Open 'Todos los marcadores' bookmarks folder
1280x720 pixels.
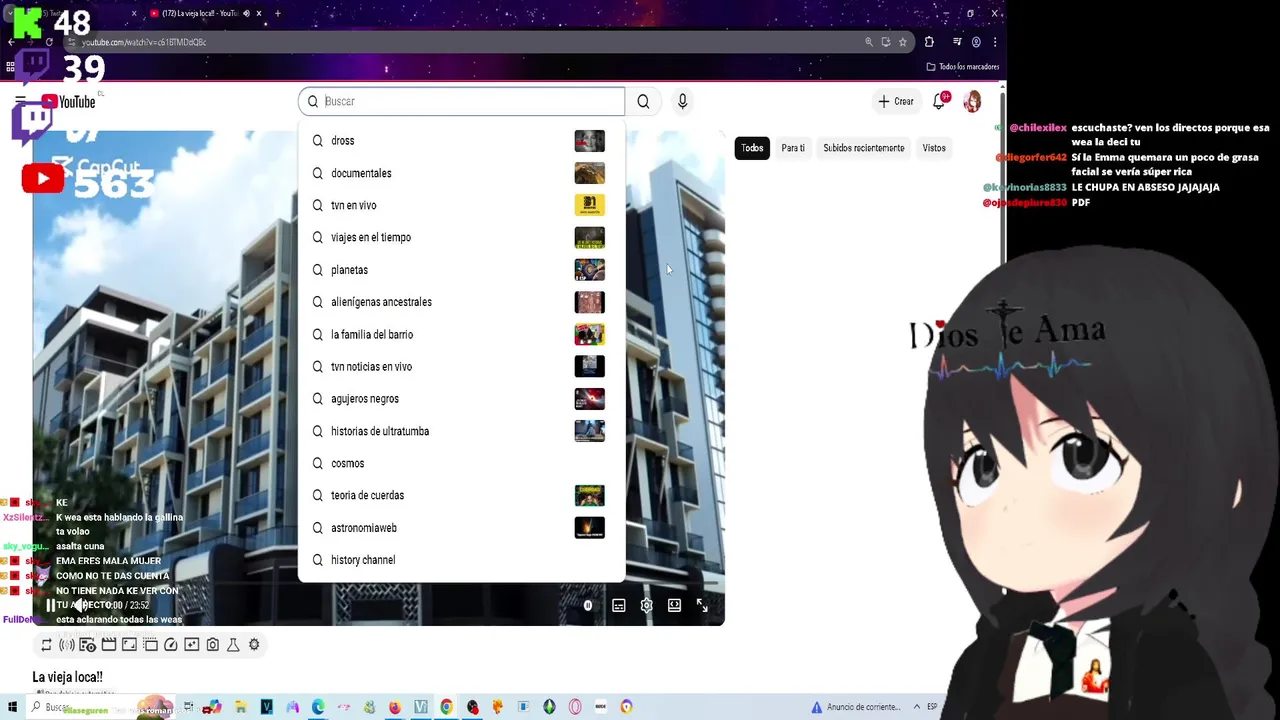pos(962,67)
